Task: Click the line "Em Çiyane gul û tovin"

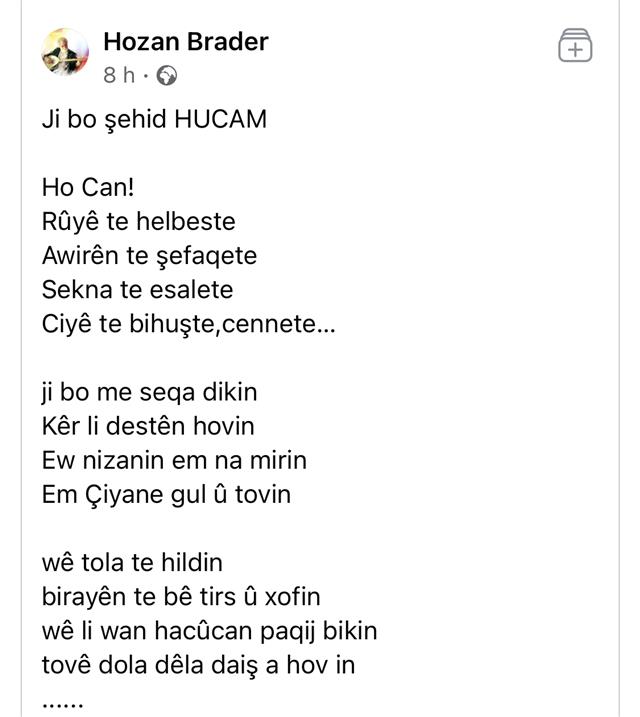Action: [x=166, y=494]
